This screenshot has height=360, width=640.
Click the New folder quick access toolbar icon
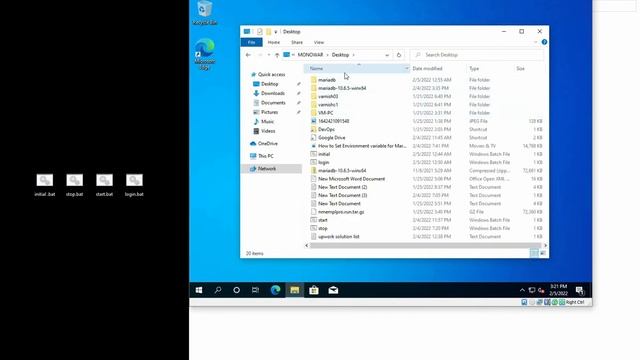pyautogui.click(x=269, y=31)
